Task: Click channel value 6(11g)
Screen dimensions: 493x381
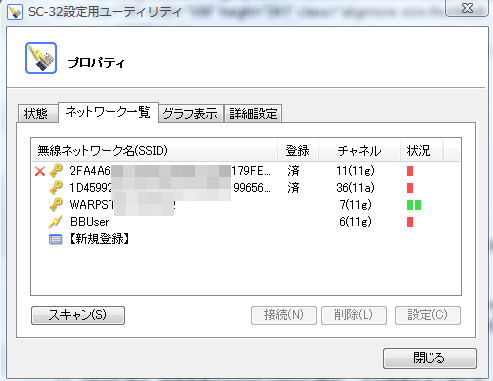Action: (x=355, y=222)
